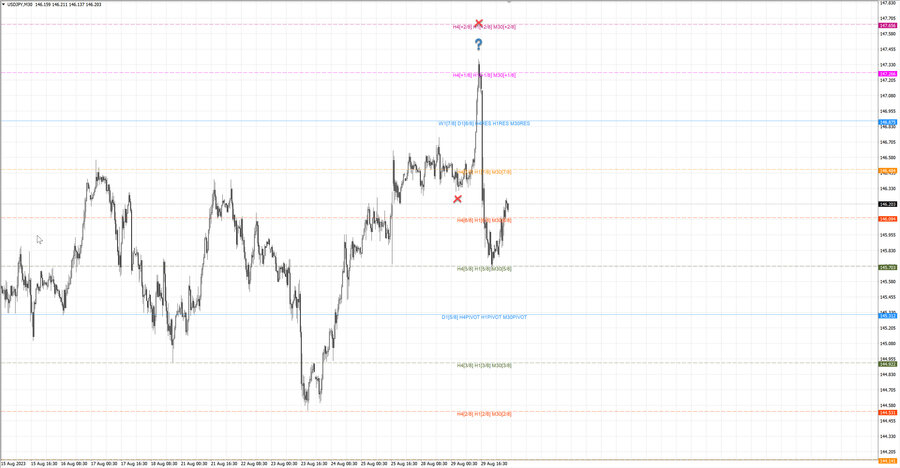Select the blue question mark marker above the price spike
Screen dimensions: 900x468
pos(479,44)
